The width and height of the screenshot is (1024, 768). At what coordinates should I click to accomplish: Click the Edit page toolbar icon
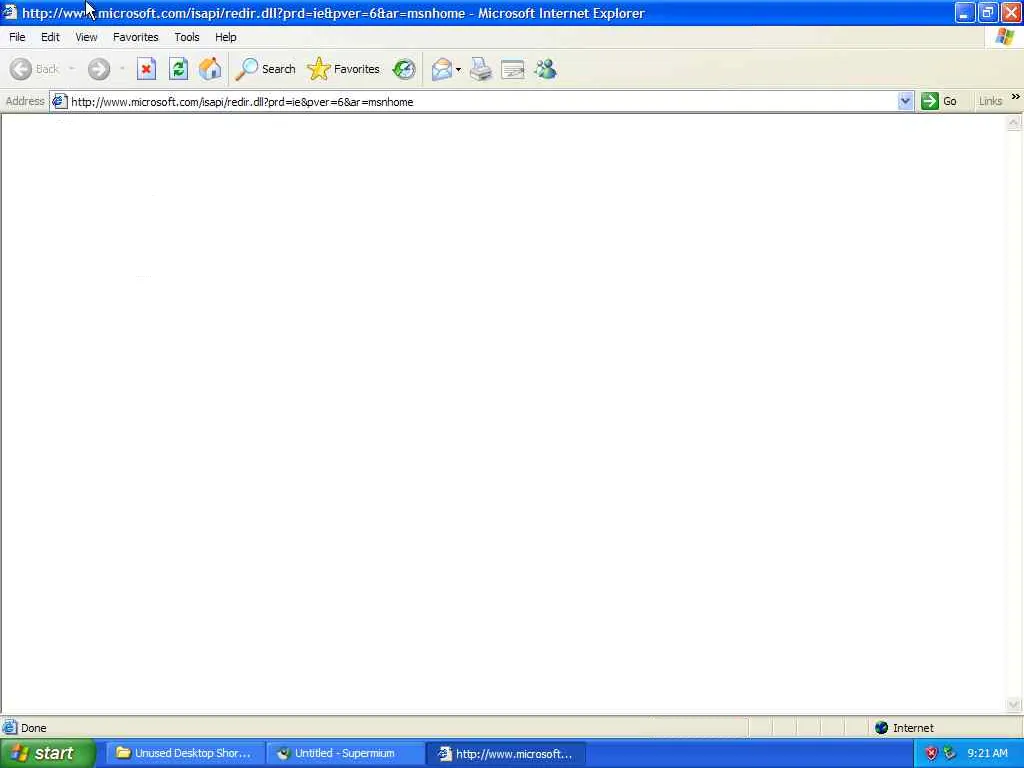(x=513, y=69)
